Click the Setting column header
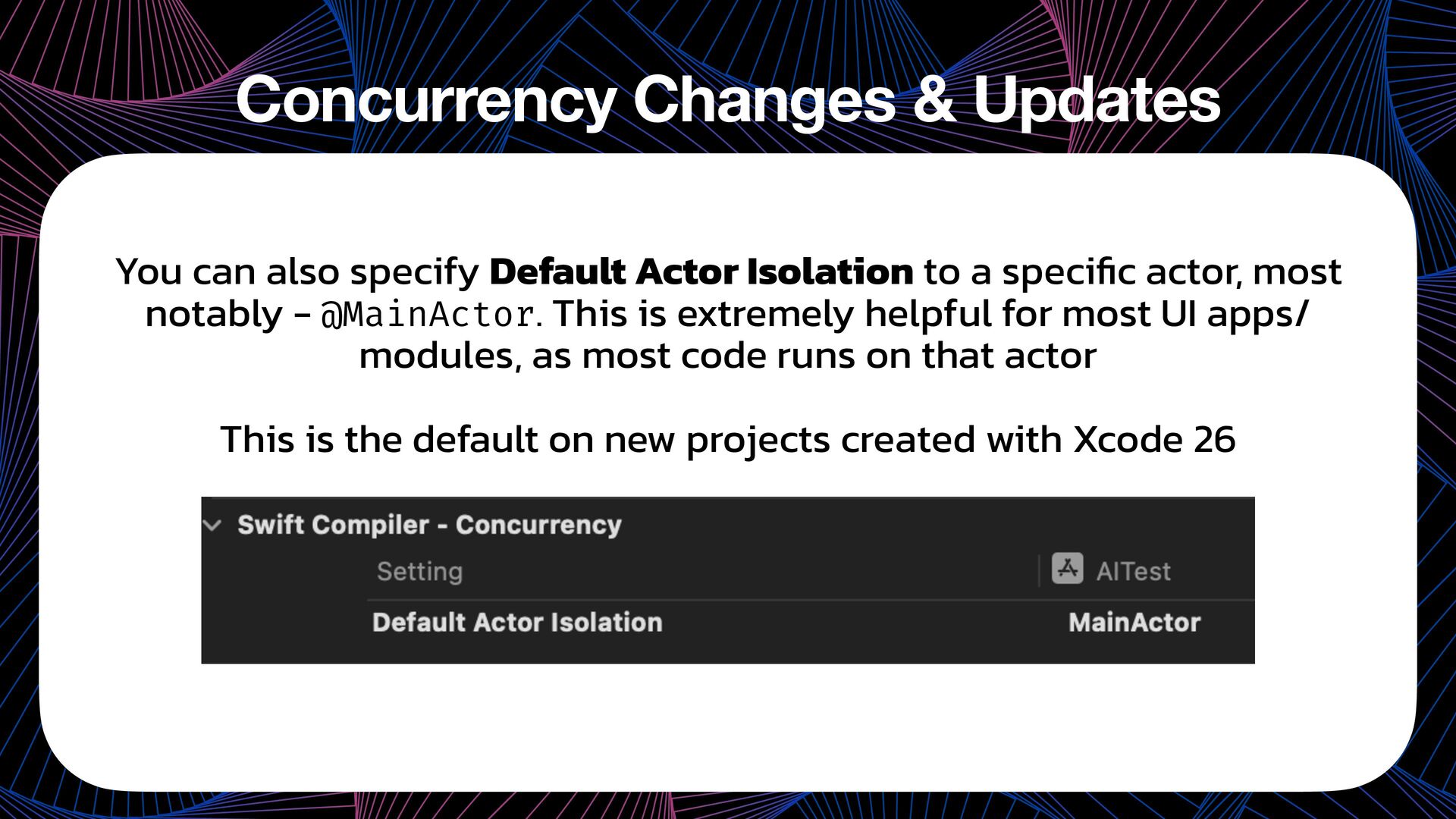This screenshot has height=819, width=1456. 419,571
